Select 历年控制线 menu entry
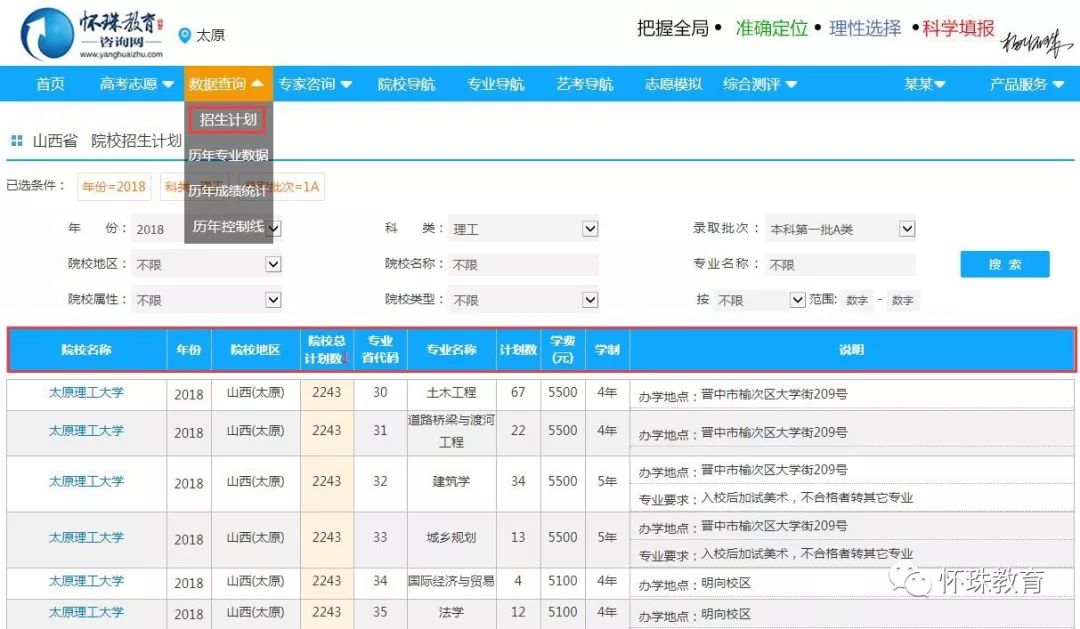The width and height of the screenshot is (1080, 629). pyautogui.click(x=228, y=226)
